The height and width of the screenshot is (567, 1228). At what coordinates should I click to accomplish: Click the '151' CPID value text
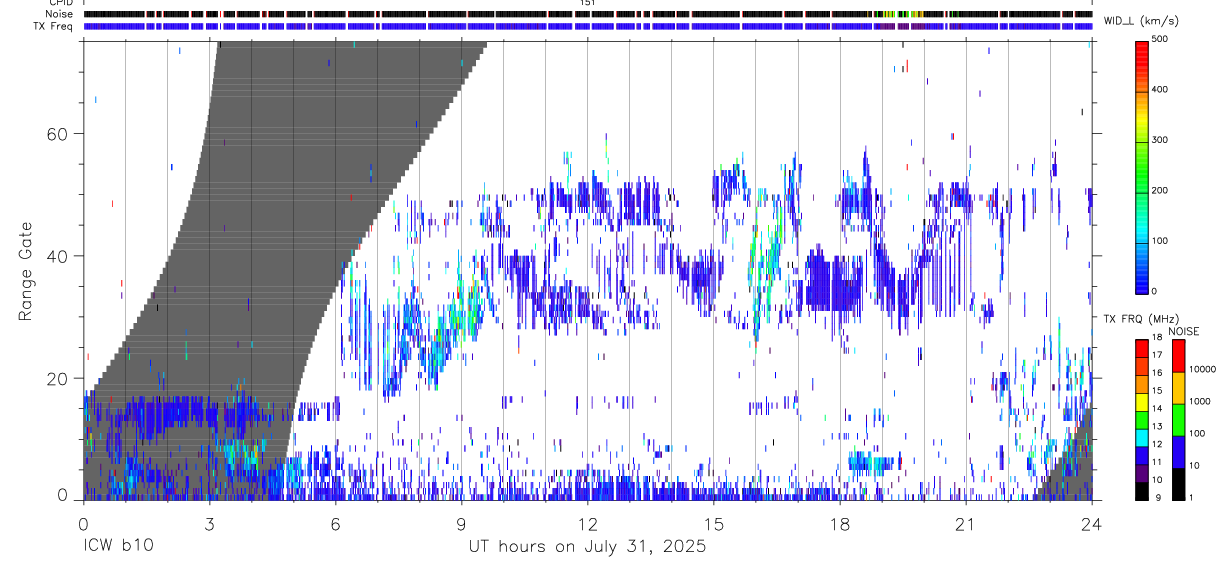pos(588,3)
